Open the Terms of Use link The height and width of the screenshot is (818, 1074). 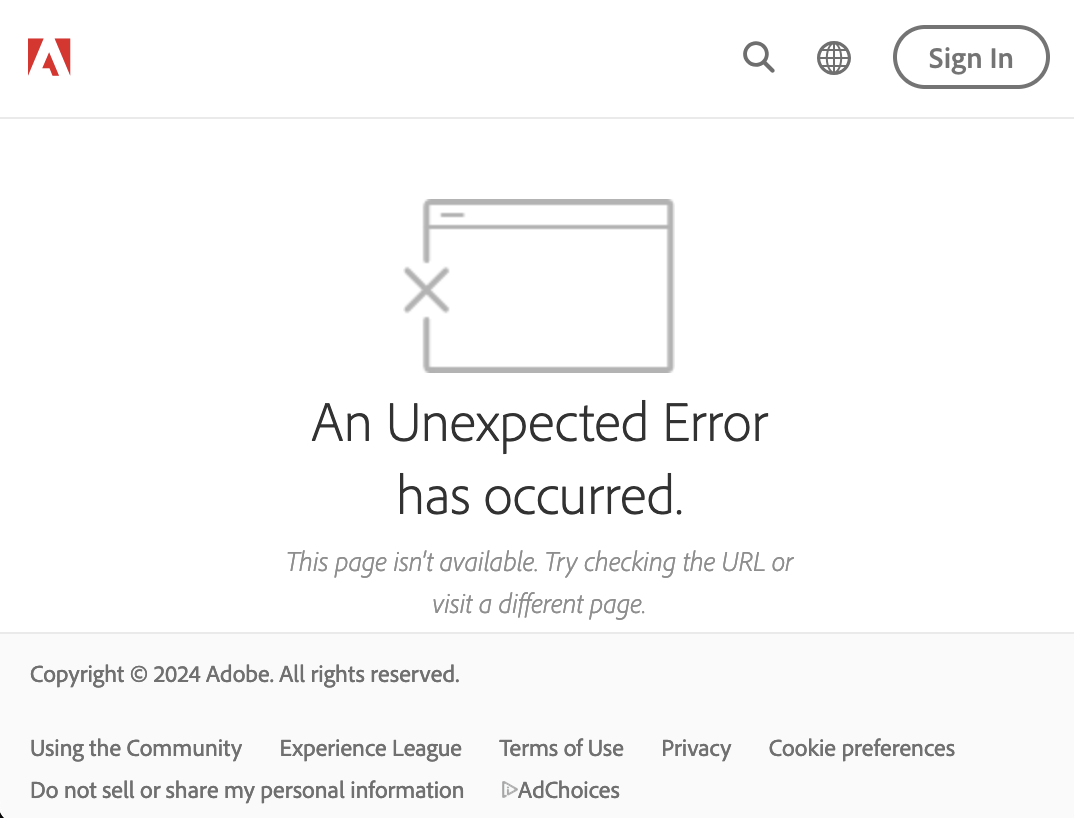pyautogui.click(x=561, y=748)
